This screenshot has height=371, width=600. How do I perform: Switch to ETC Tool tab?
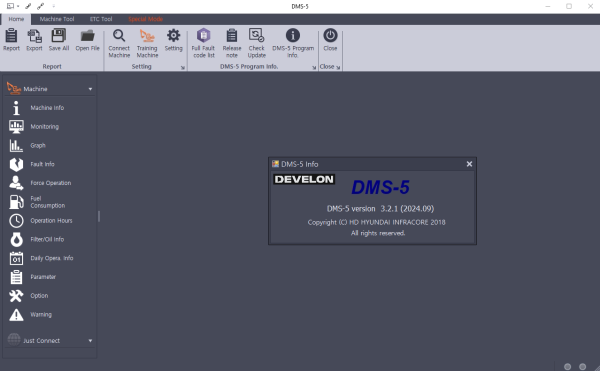tap(101, 19)
